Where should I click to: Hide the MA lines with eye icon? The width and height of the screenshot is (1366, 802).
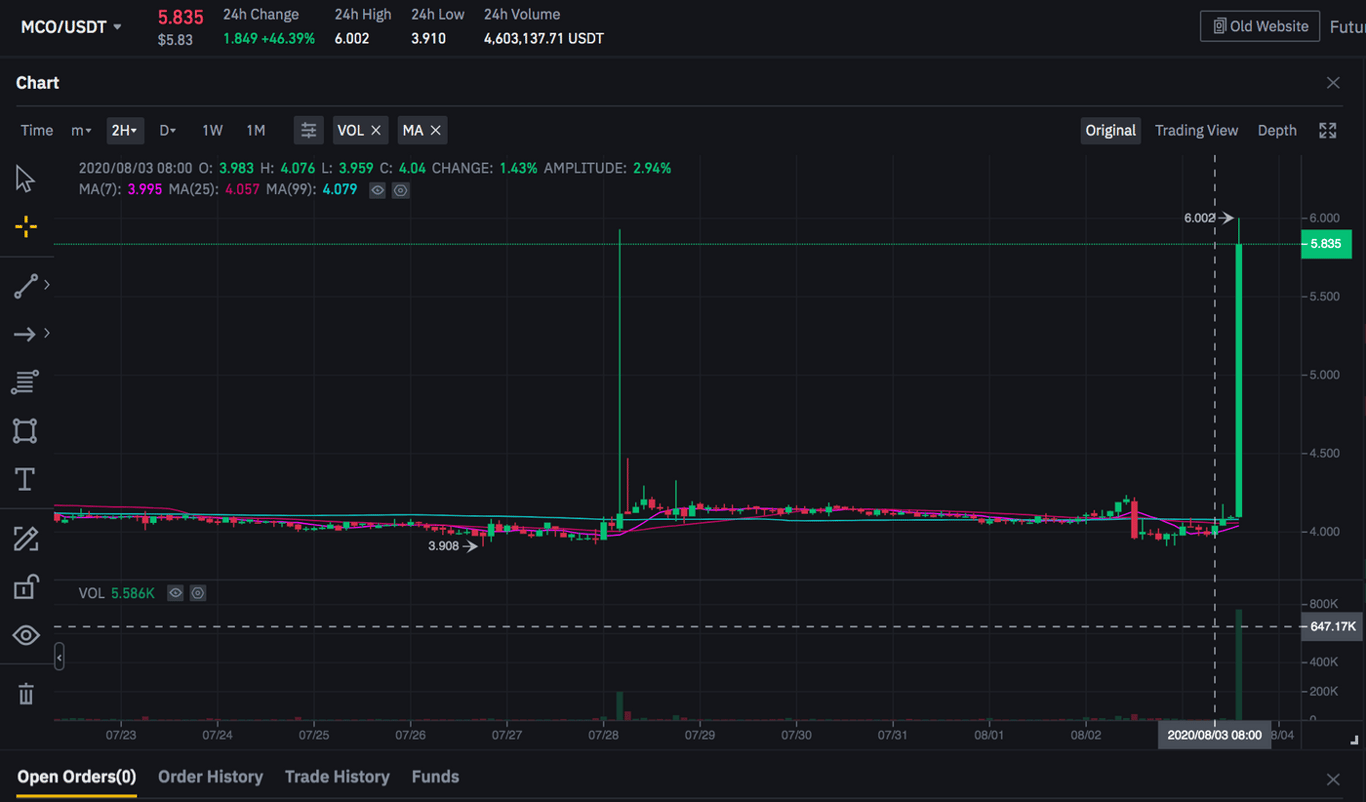(377, 190)
